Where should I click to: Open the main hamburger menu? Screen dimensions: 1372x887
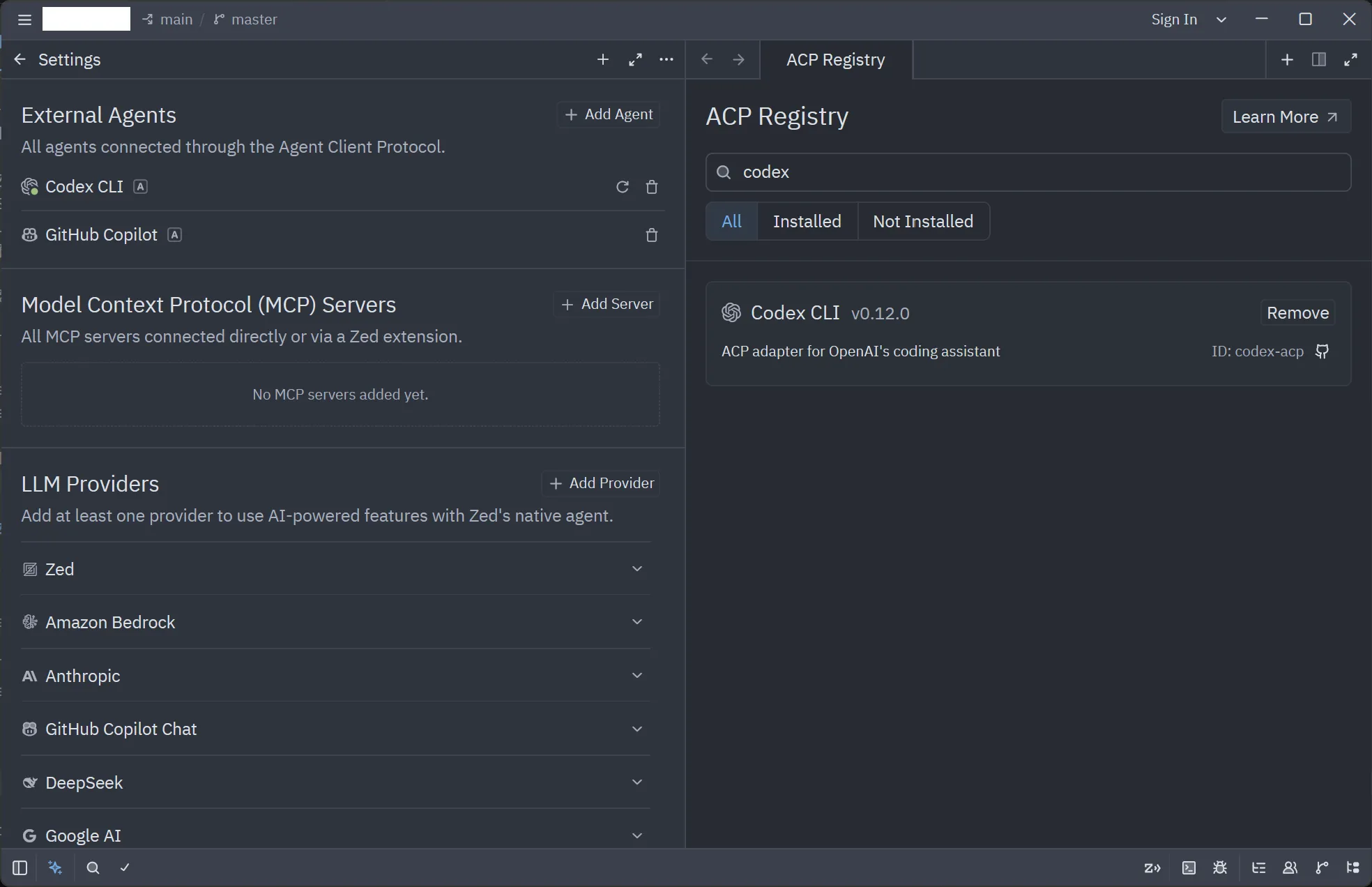pyautogui.click(x=24, y=20)
